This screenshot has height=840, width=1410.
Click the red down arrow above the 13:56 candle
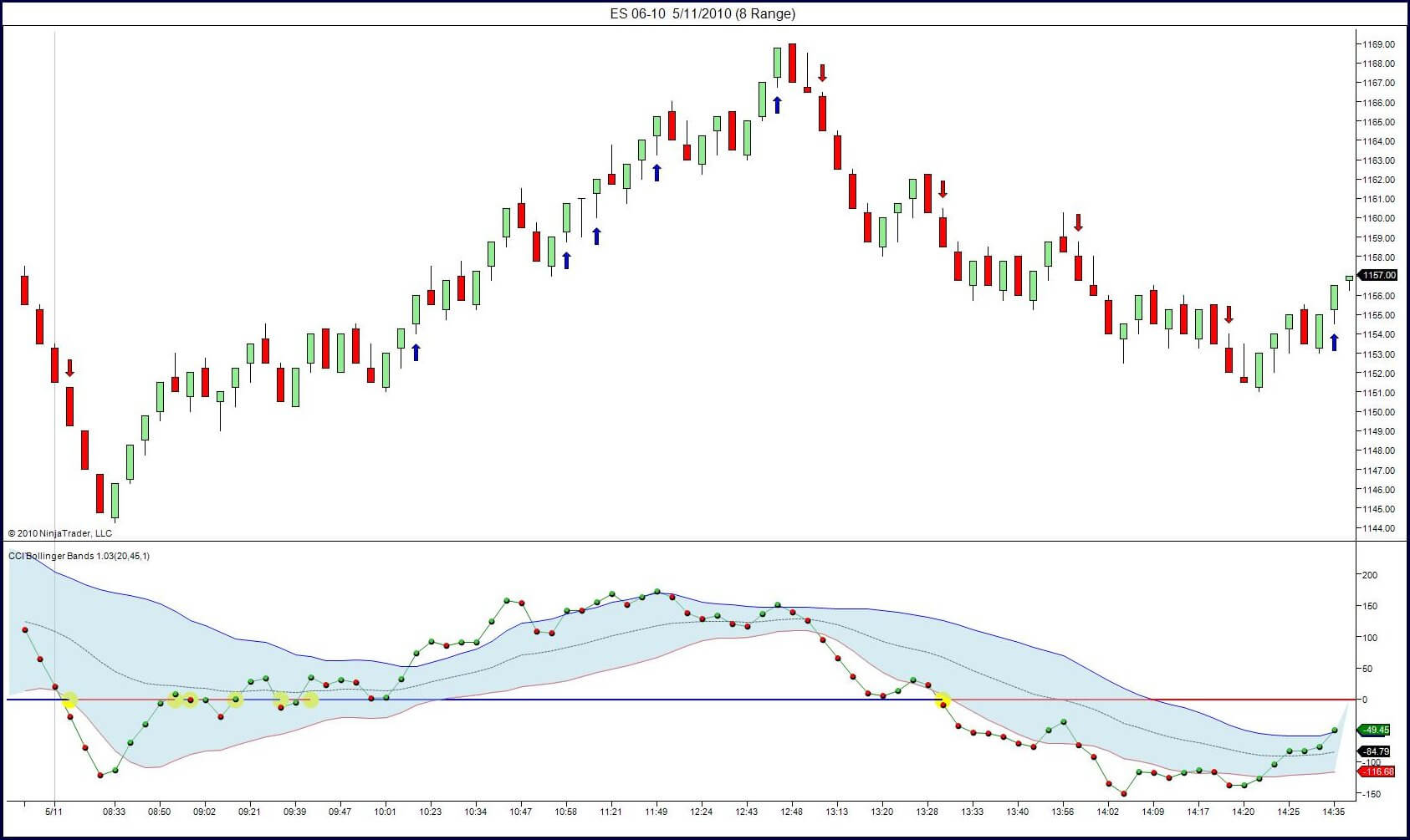click(x=1078, y=222)
